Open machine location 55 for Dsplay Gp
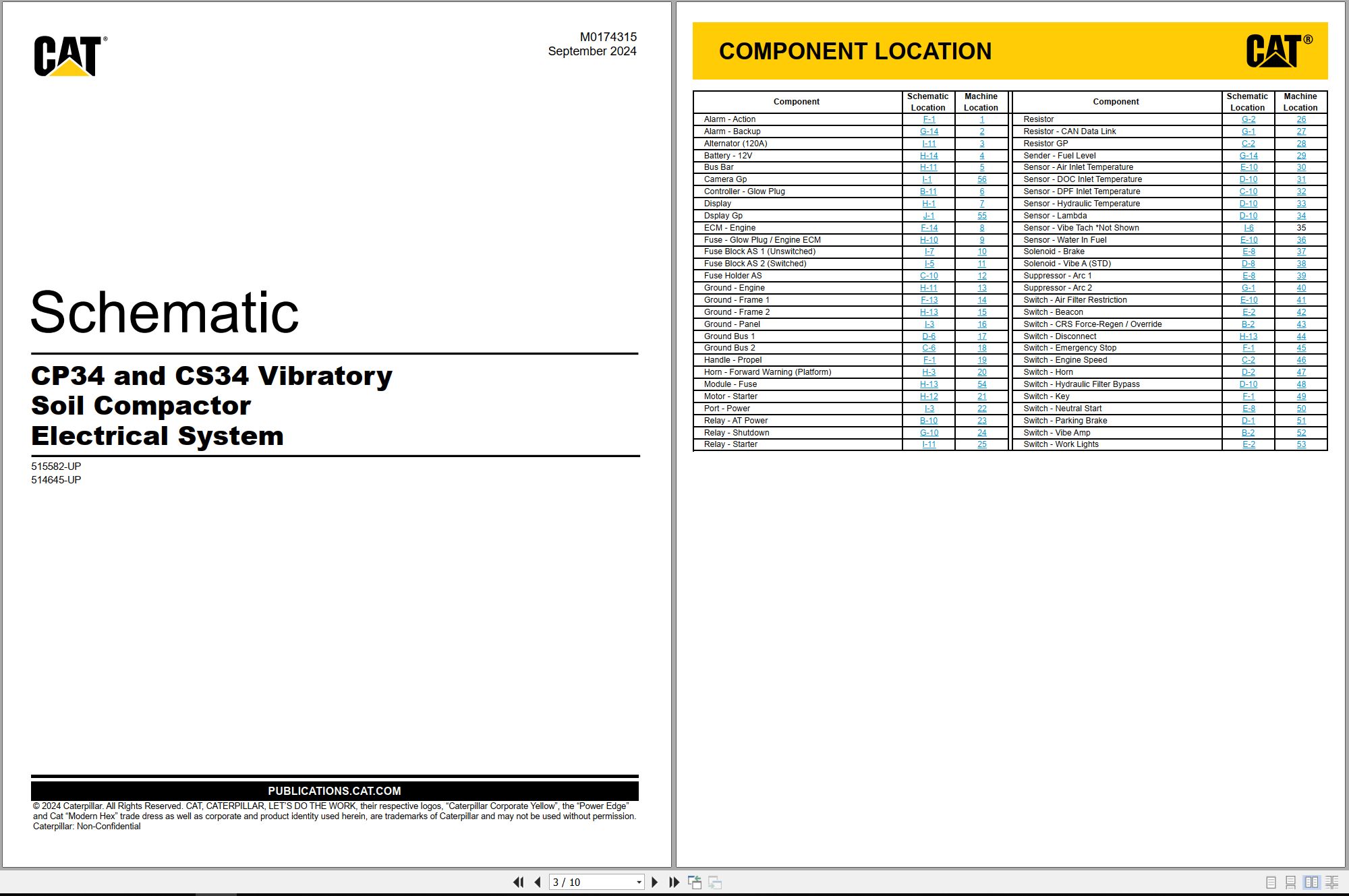The width and height of the screenshot is (1349, 896). (x=981, y=216)
